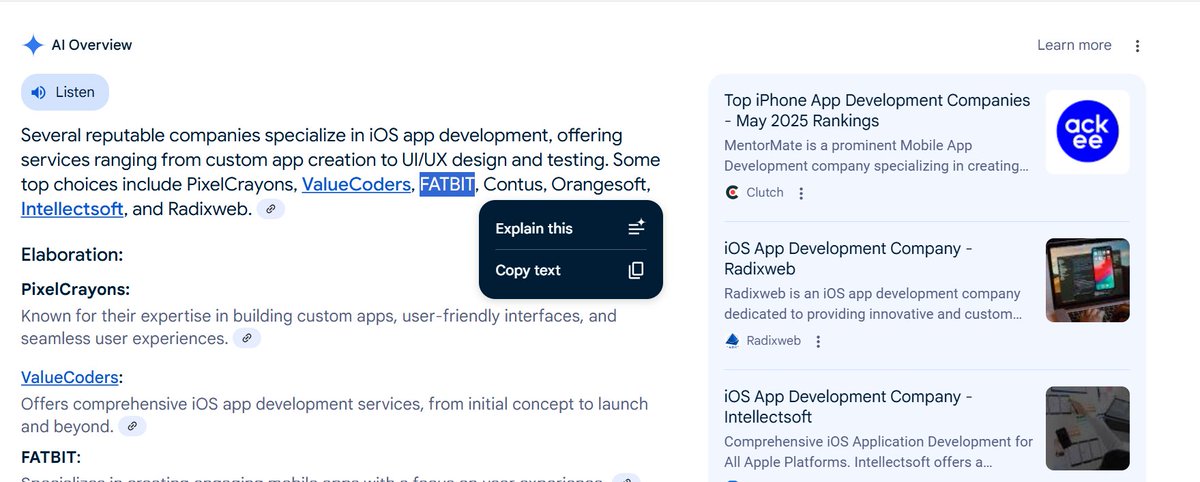Viewport: 1200px width, 482px height.
Task: Click the PixelCrayons description paragraph
Action: pyautogui.click(x=319, y=327)
